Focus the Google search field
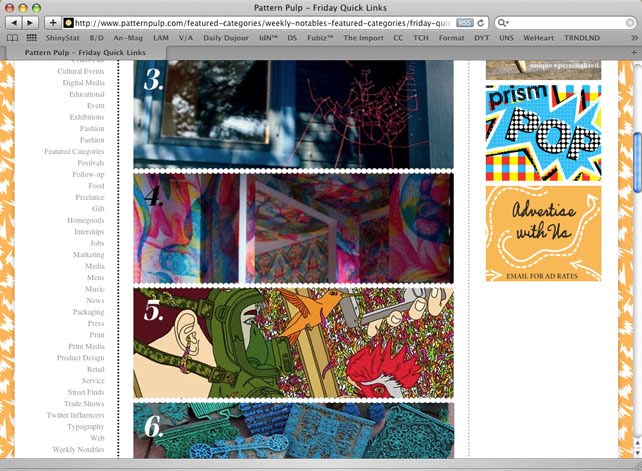The height and width of the screenshot is (471, 642). click(x=565, y=23)
